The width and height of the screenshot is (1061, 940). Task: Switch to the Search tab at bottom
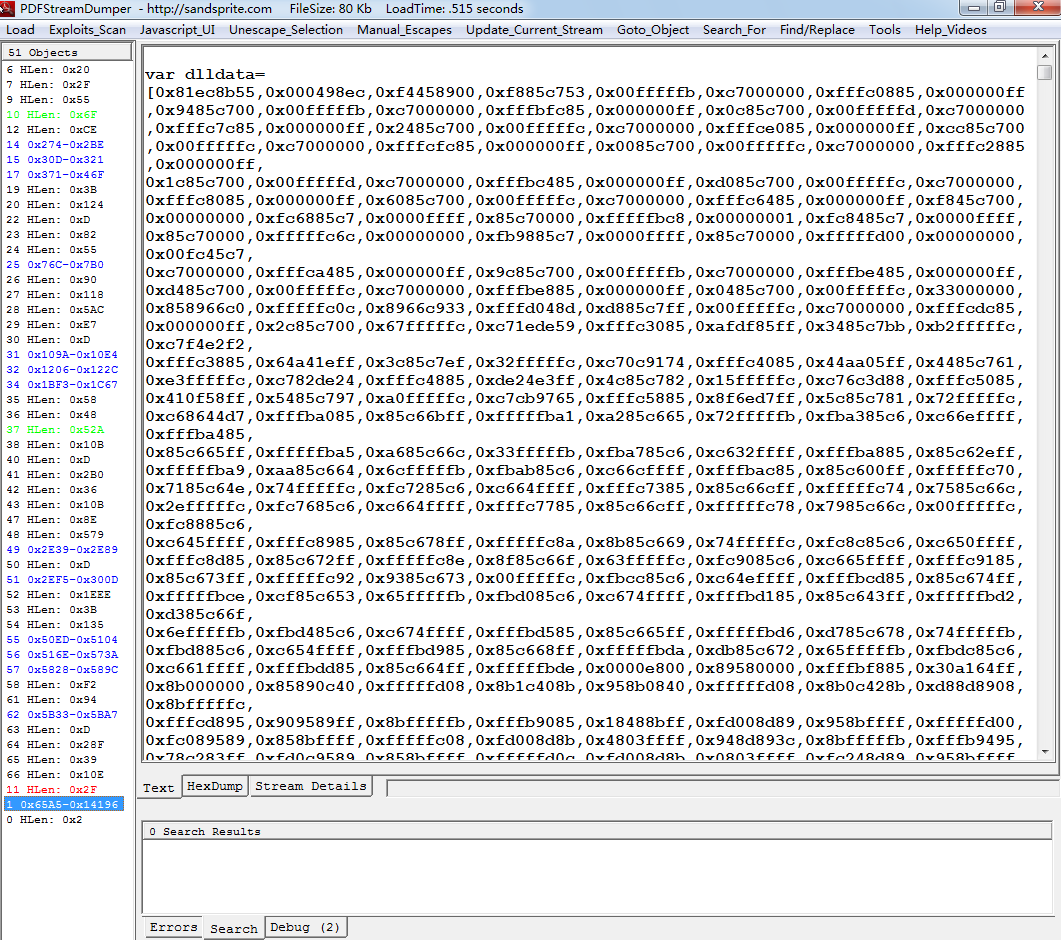coord(233,928)
